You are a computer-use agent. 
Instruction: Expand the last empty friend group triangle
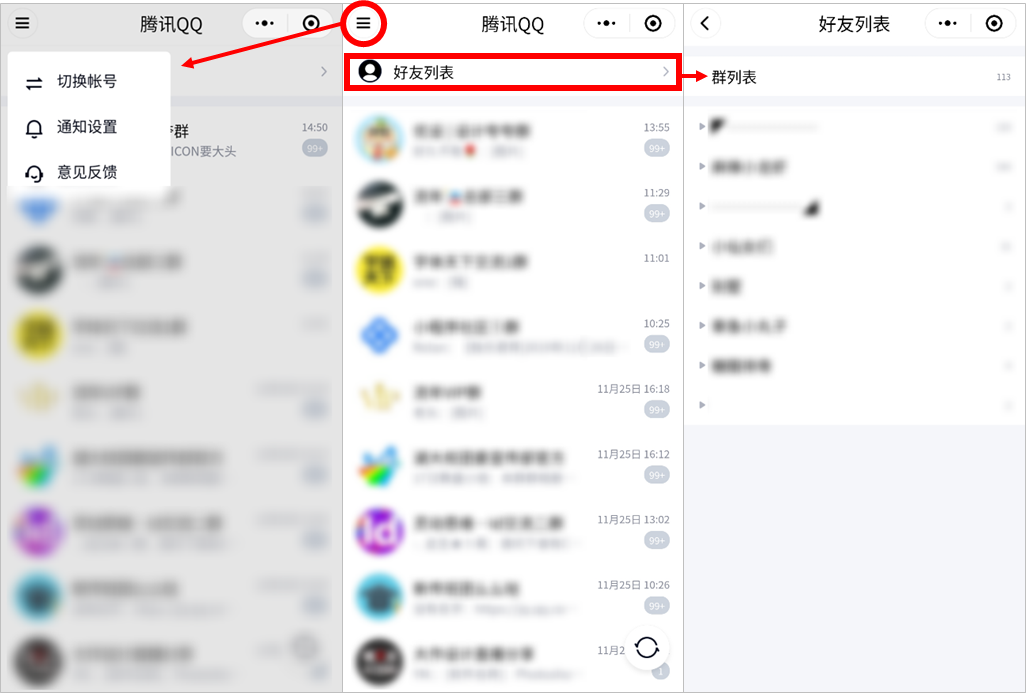(x=702, y=405)
